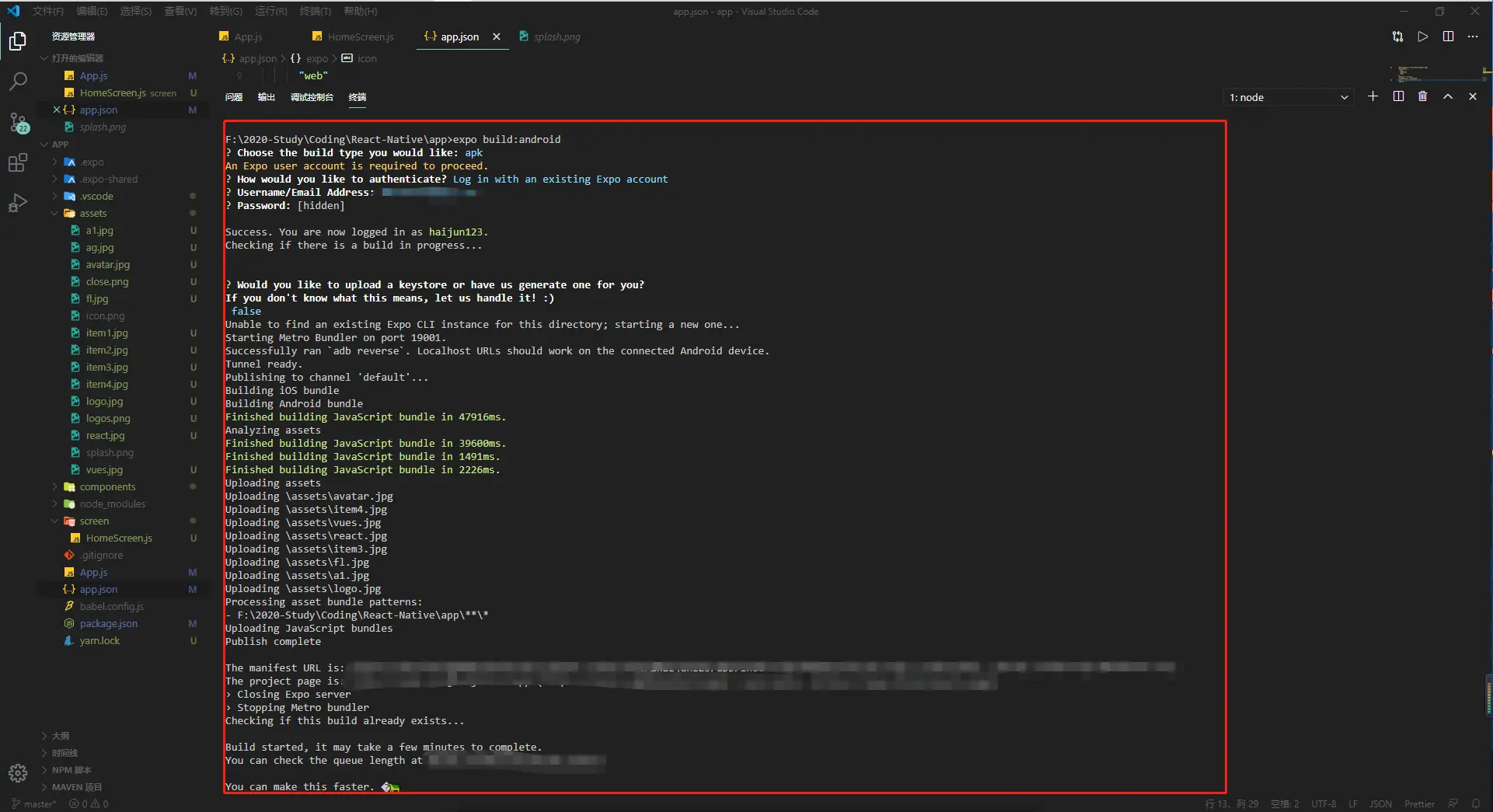Maximize the terminal panel size
1493x812 pixels.
pos(1447,96)
